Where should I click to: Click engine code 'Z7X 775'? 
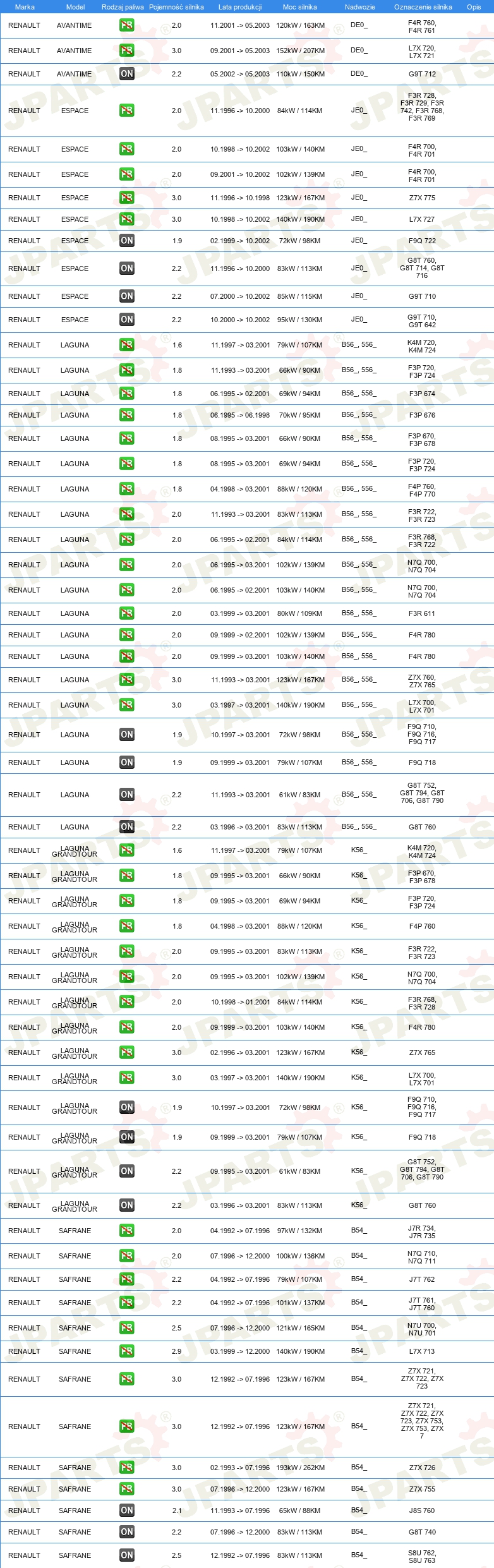[422, 198]
